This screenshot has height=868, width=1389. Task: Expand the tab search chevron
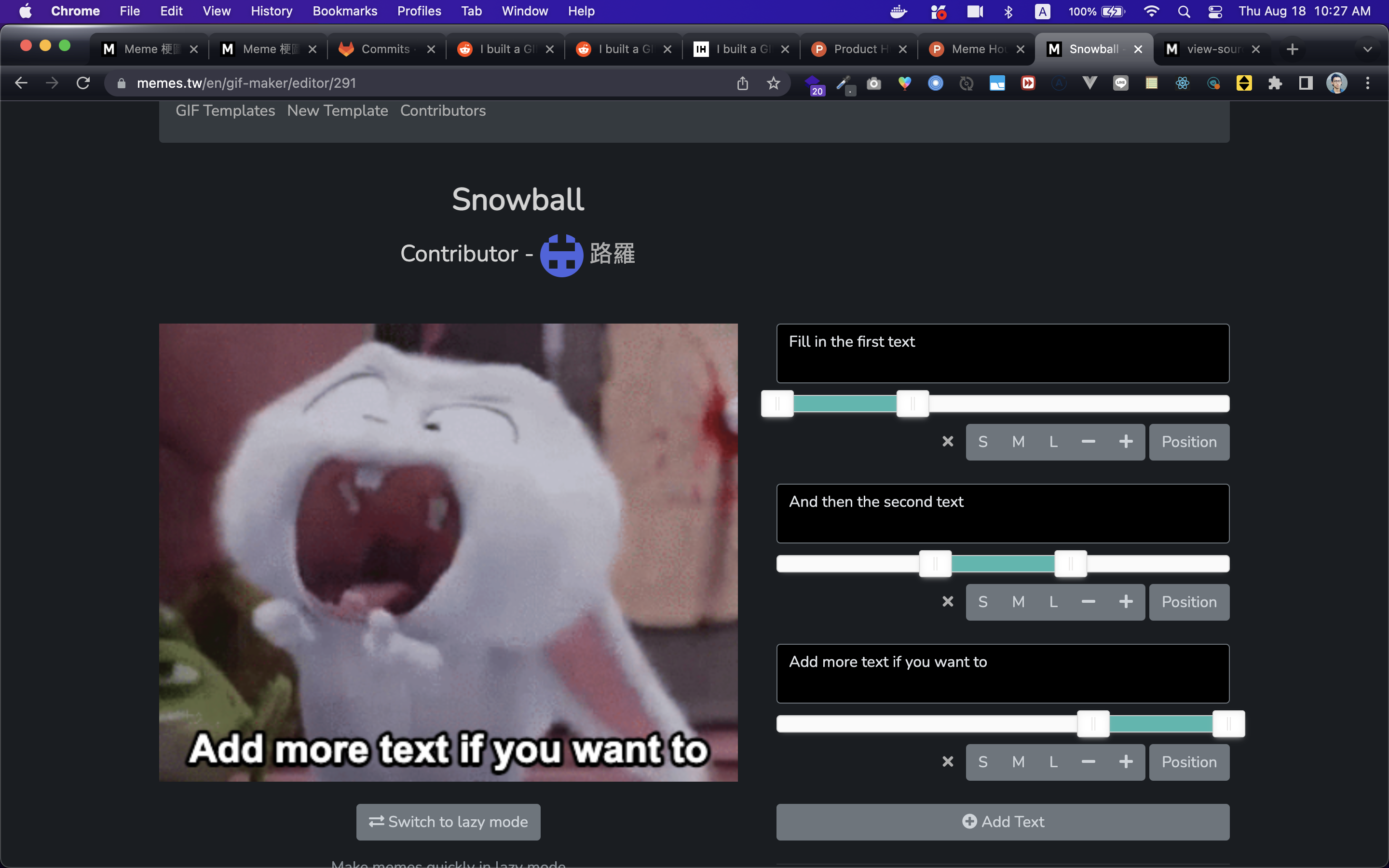pos(1368,49)
